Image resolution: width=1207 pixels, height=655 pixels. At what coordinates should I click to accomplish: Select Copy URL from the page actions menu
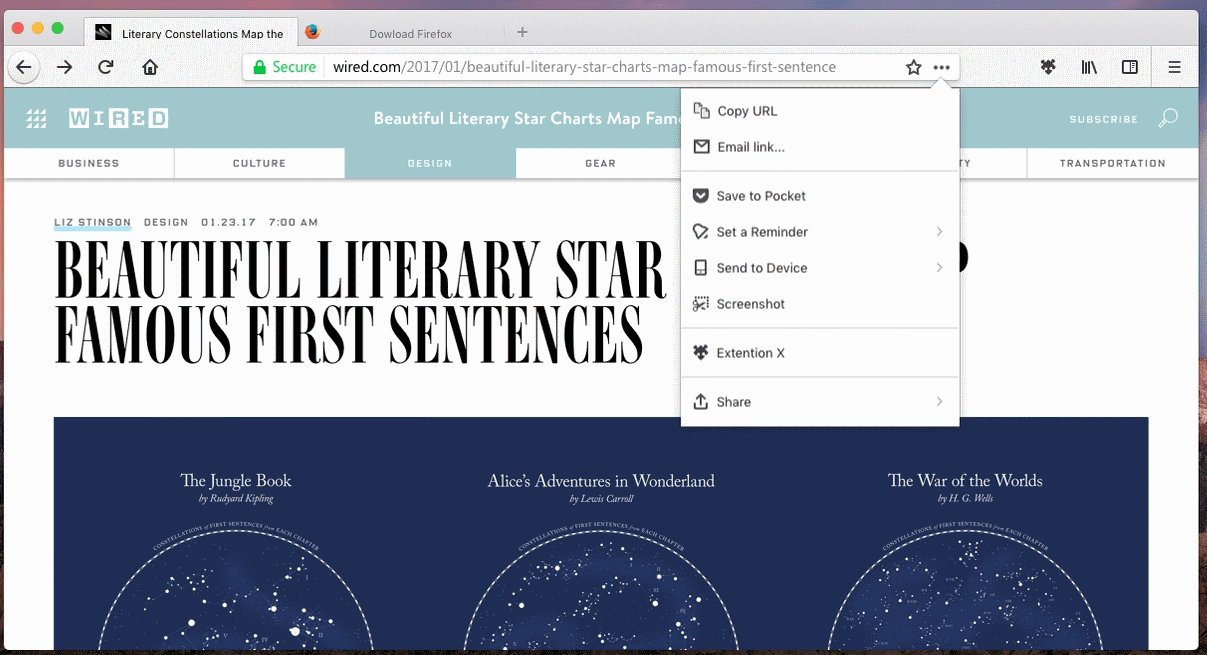(x=748, y=111)
